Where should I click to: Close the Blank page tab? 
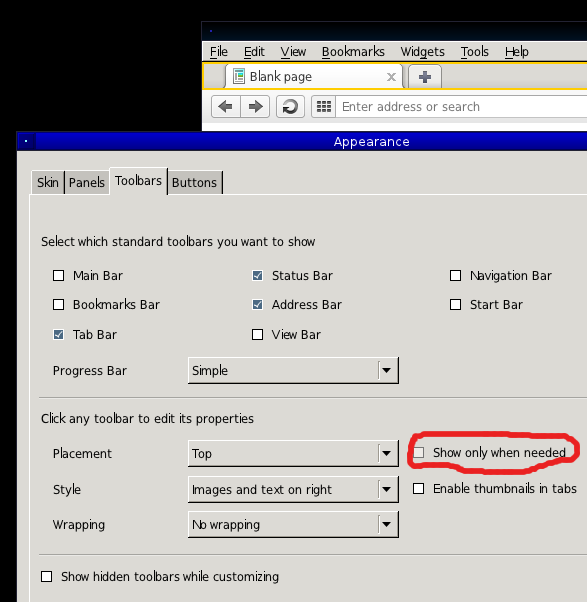pos(391,77)
